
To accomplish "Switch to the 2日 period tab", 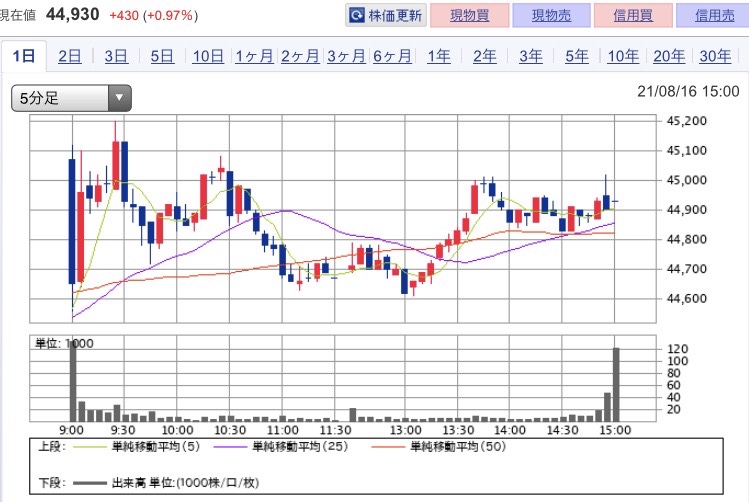I will [70, 56].
